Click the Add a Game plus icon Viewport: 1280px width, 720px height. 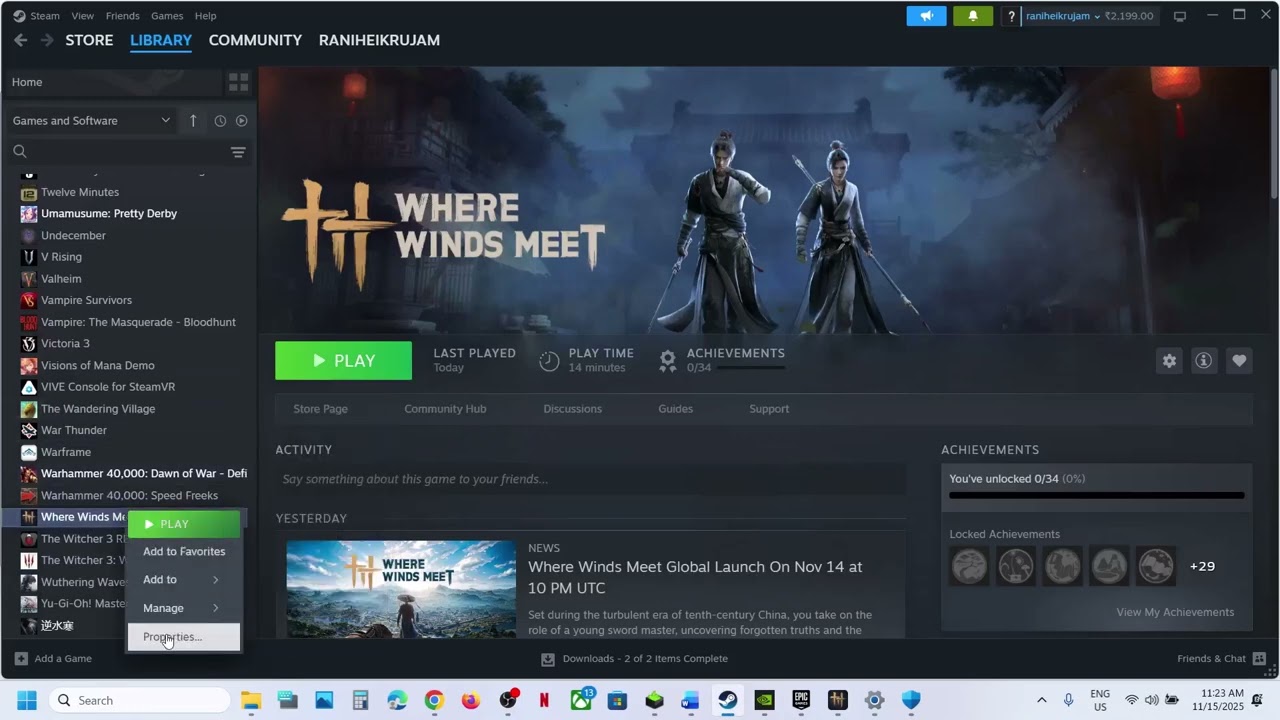click(x=21, y=659)
